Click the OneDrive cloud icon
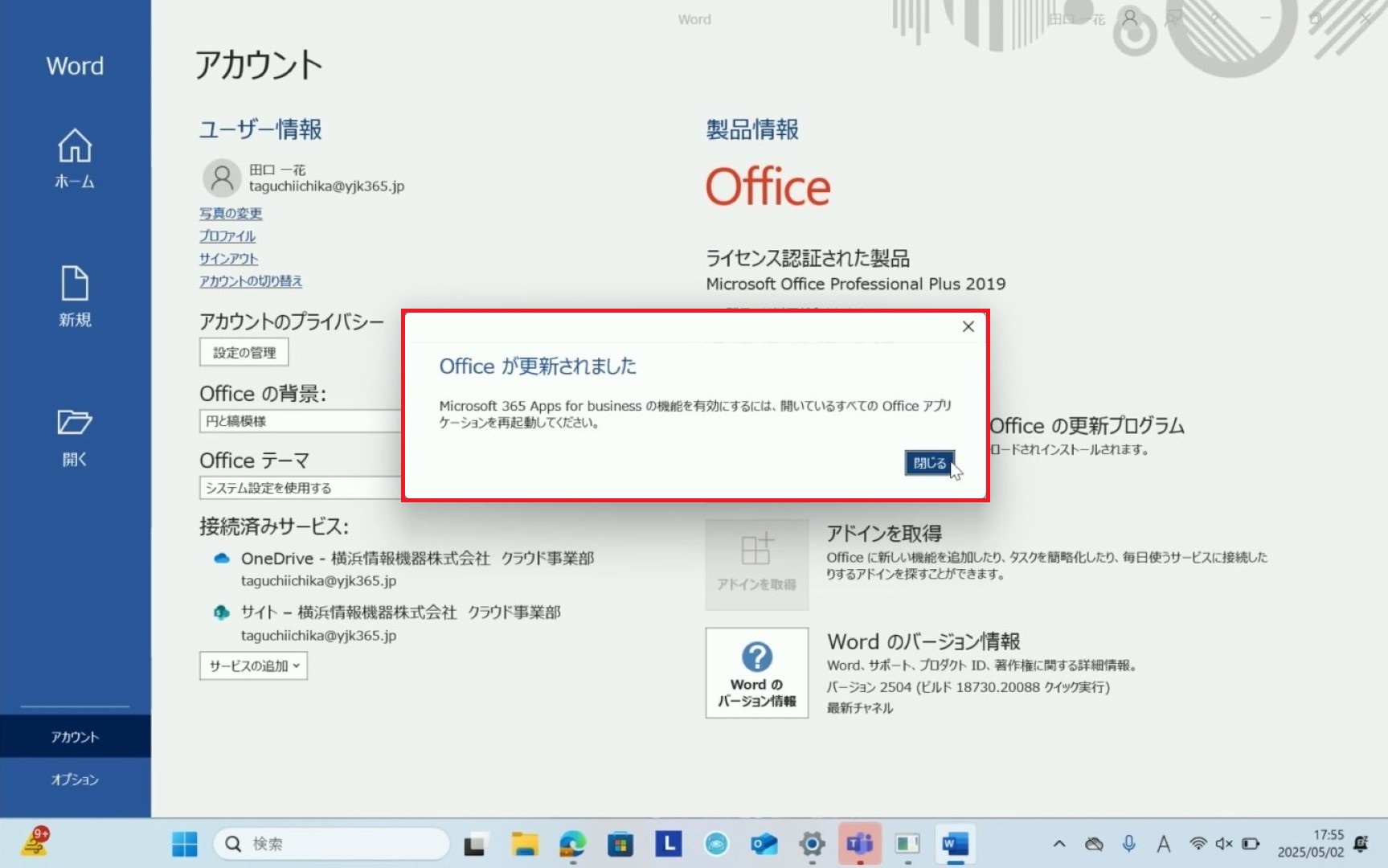This screenshot has width=1388, height=868. coord(222,559)
